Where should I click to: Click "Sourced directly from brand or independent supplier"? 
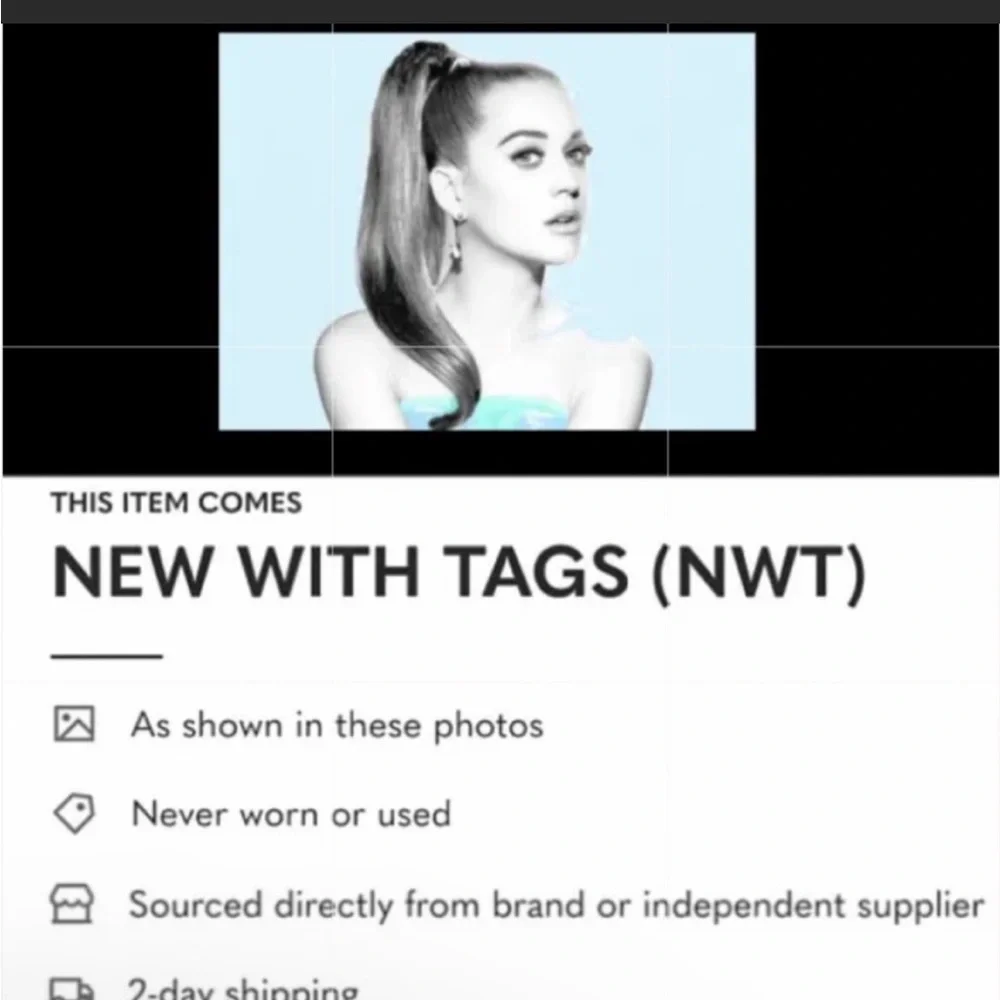coord(556,906)
